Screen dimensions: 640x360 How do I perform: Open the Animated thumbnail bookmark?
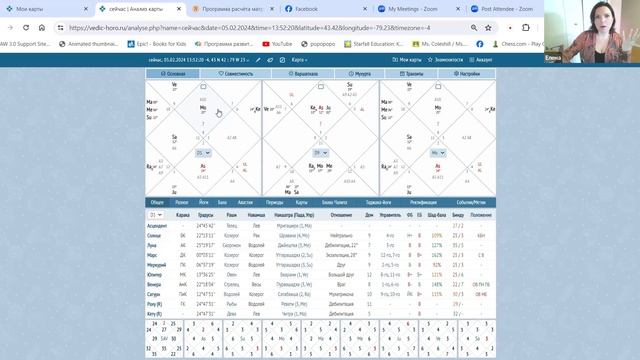(89, 44)
